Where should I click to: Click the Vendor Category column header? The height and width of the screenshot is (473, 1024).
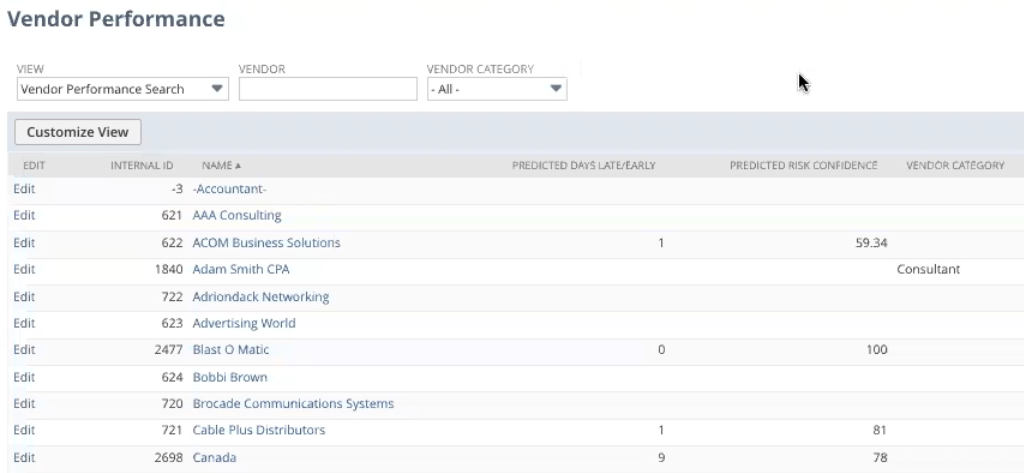(955, 166)
